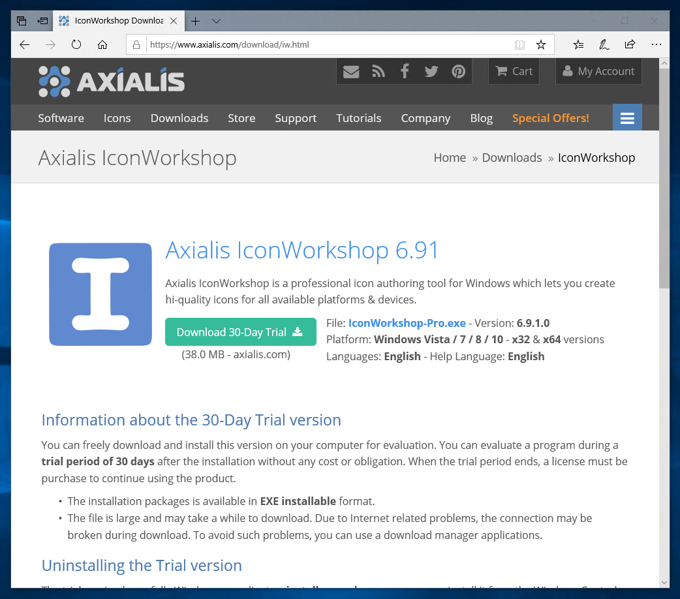Open the Company menu

425,118
